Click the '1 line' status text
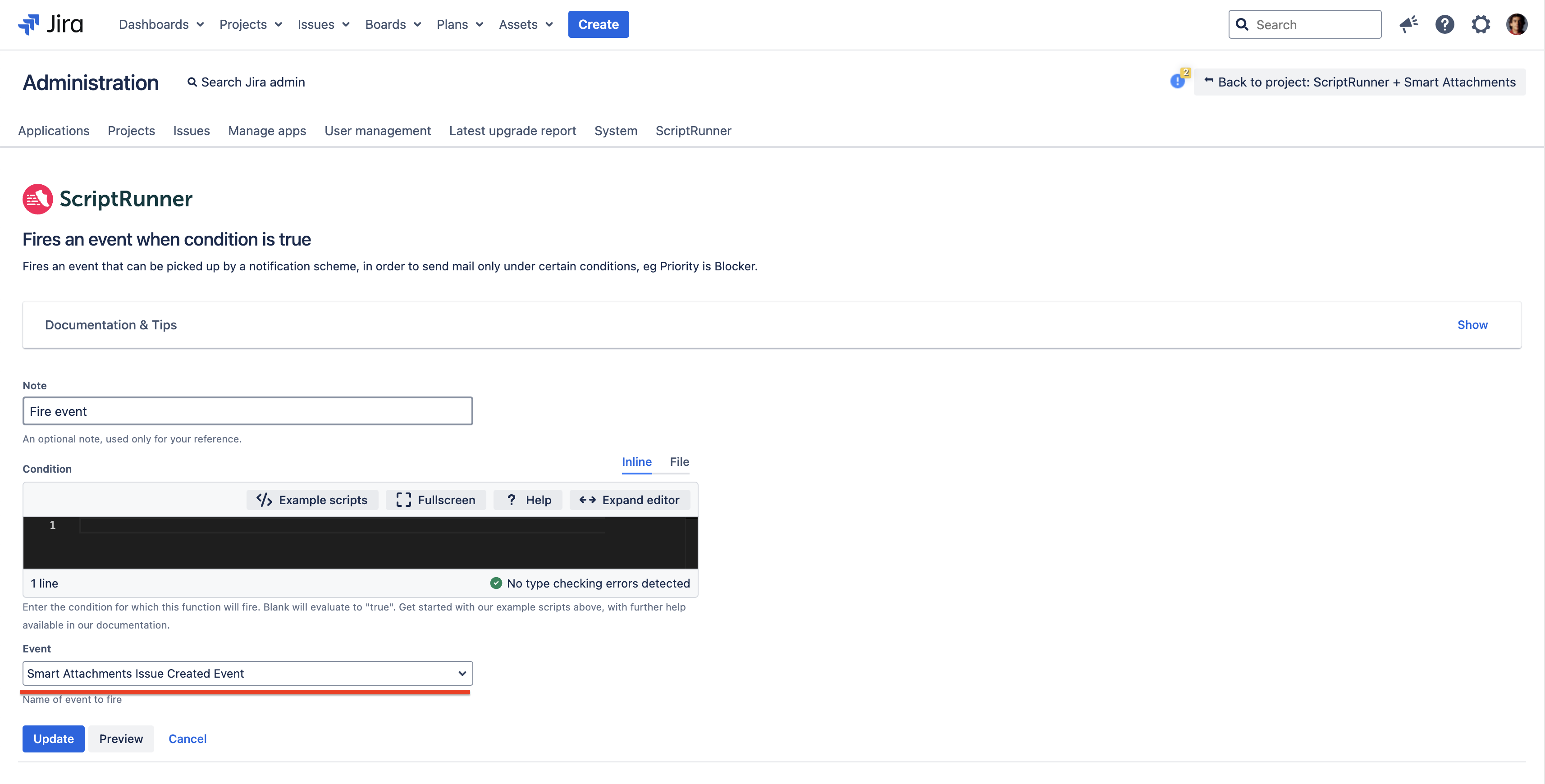Screen dimensions: 1545x784 (x=44, y=583)
